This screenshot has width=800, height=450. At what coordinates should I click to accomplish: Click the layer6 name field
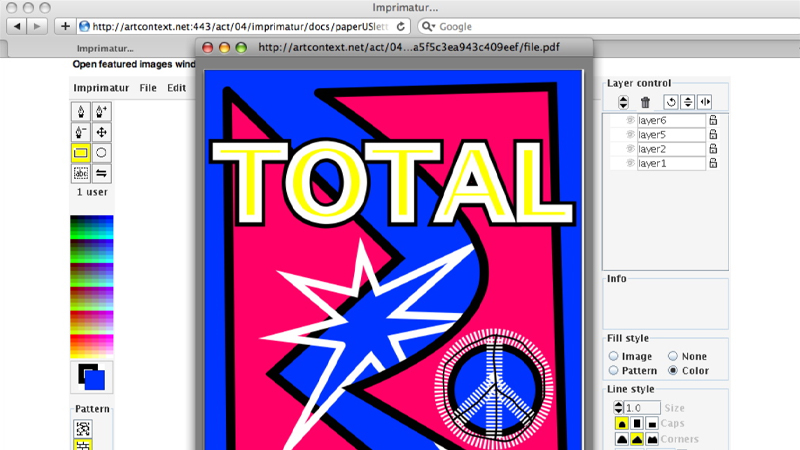tap(671, 120)
